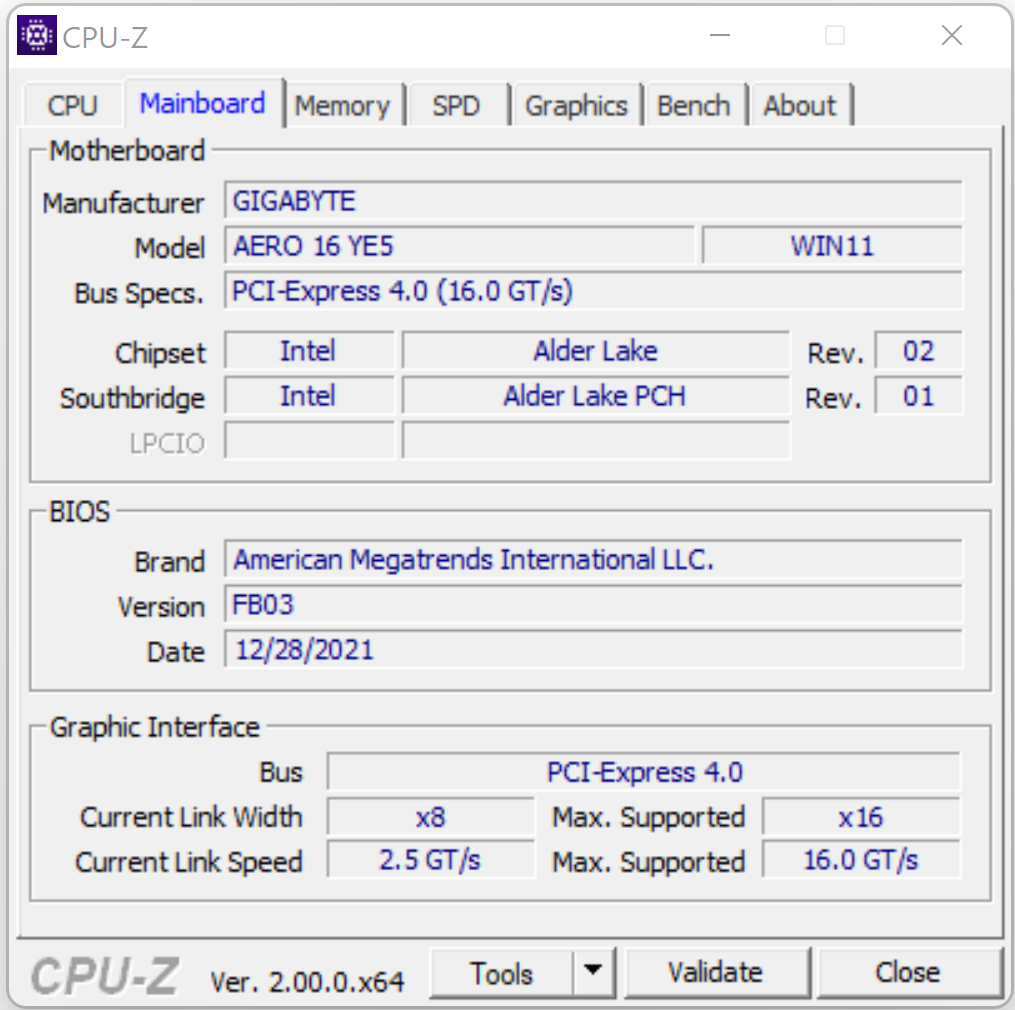Viewport: 1015px width, 1010px height.
Task: Minimize the CPU-Z window
Action: point(720,36)
